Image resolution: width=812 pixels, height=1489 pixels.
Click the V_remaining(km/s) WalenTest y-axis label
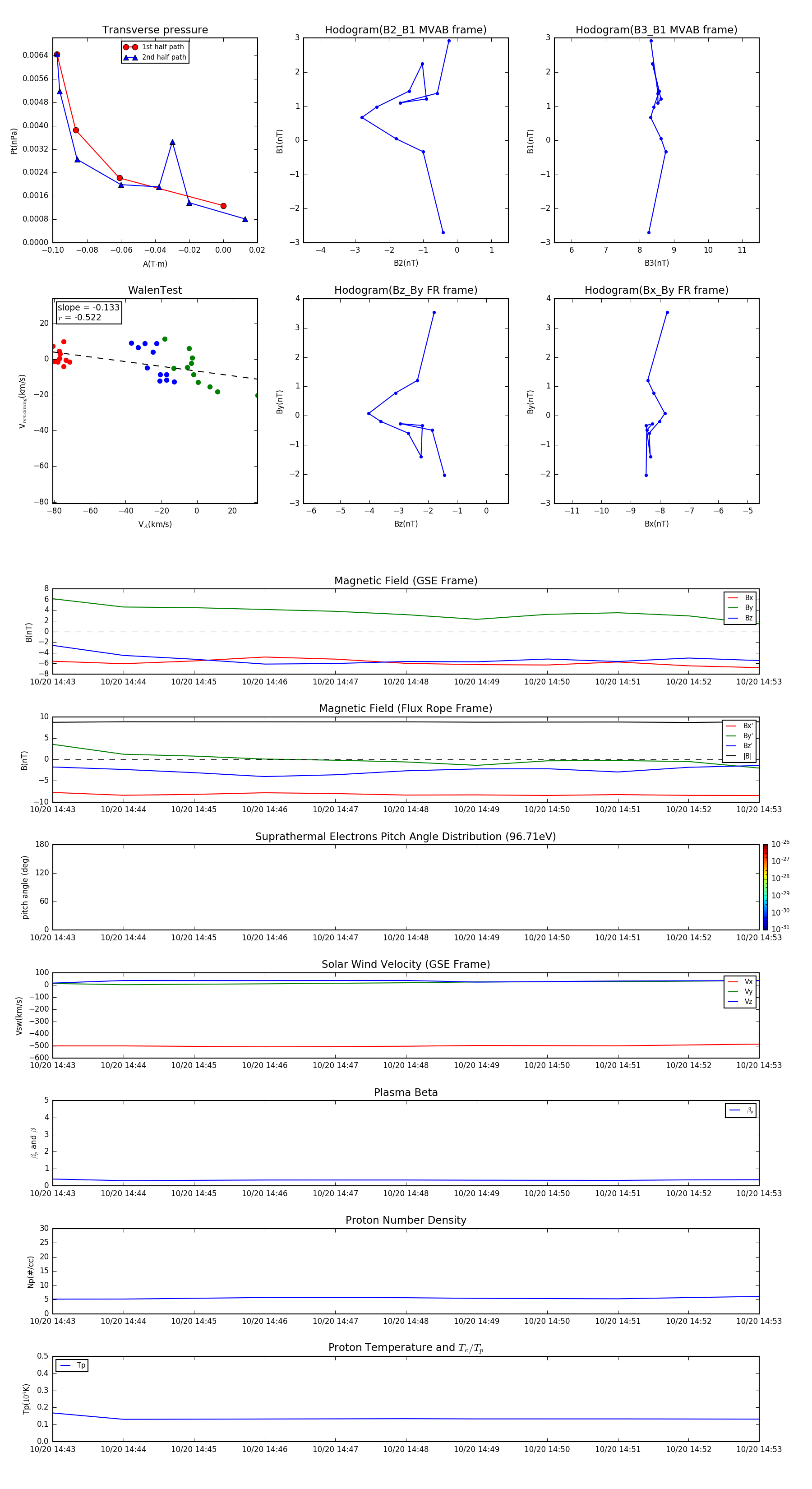point(23,401)
